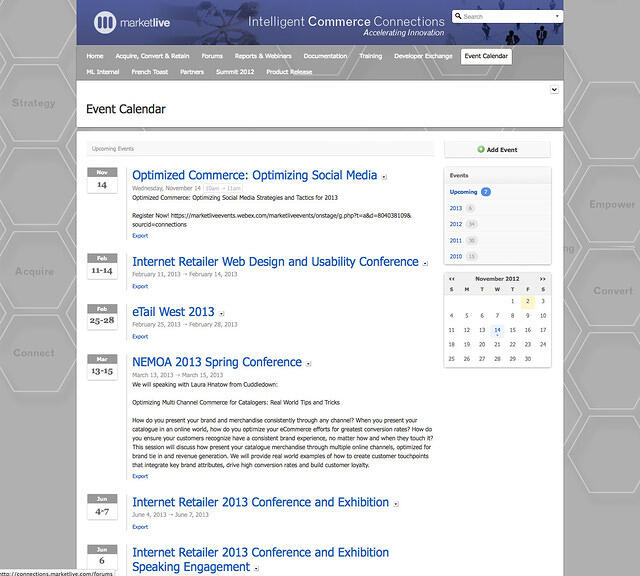Screen dimensions: 640x576
Task: Expand options arrow beside NEMOA 2013 Spring Conference
Action: (309, 364)
